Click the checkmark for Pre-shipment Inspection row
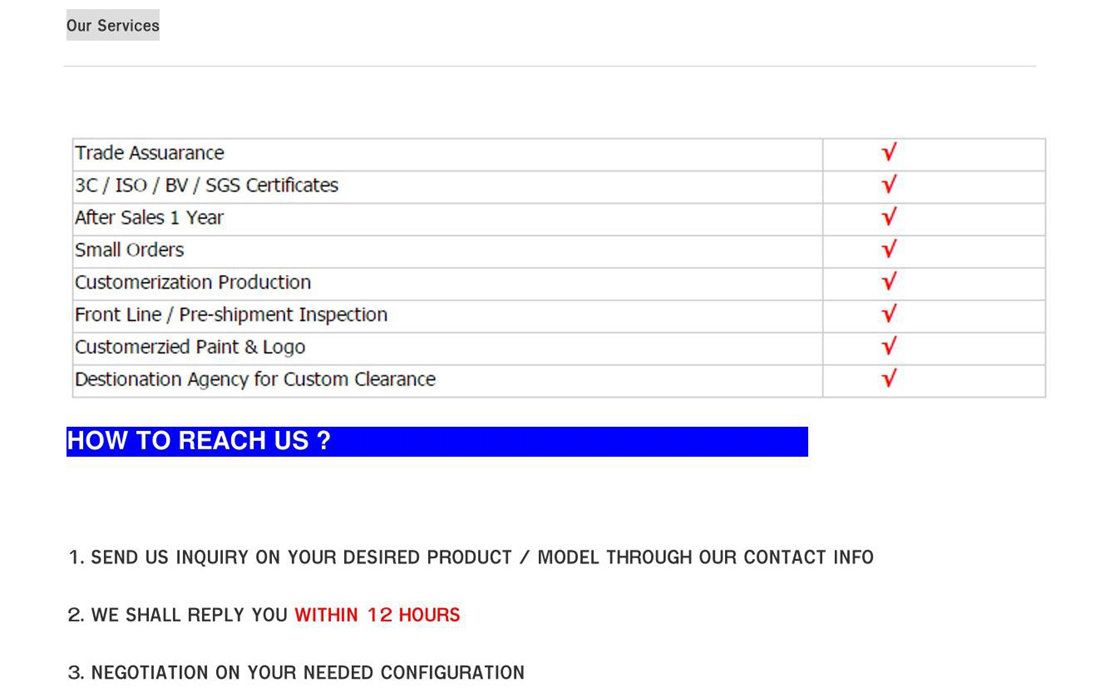 pos(888,314)
